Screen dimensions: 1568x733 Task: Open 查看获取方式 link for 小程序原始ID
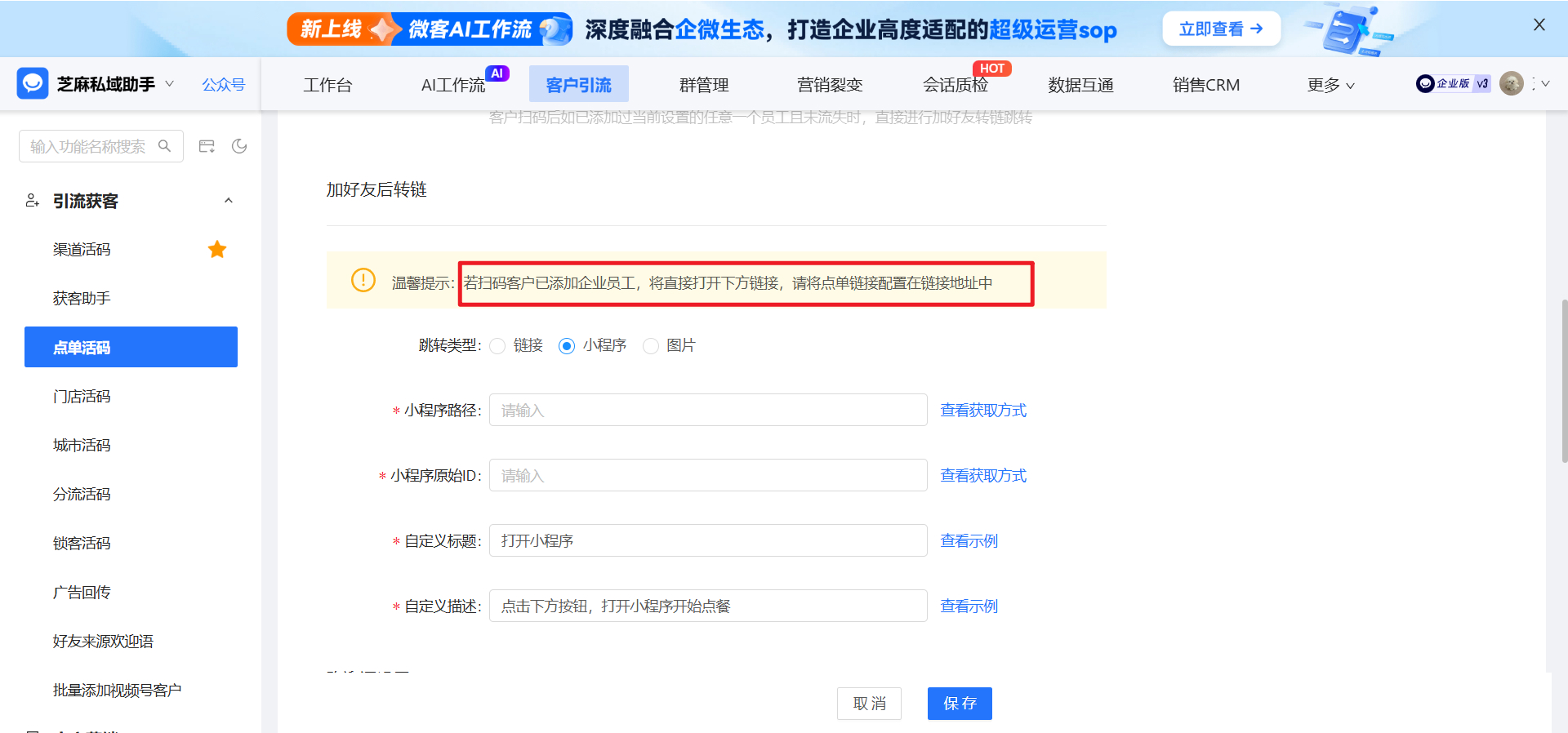(983, 475)
